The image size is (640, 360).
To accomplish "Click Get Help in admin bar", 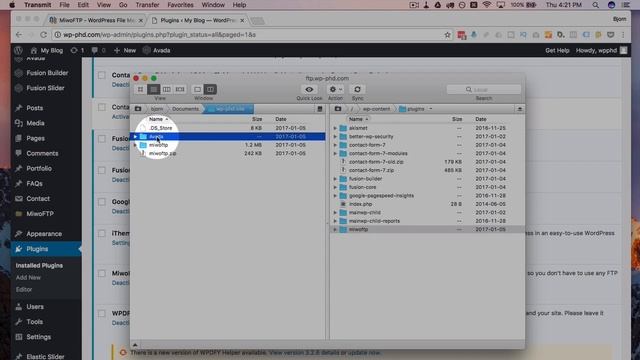I will point(557,51).
